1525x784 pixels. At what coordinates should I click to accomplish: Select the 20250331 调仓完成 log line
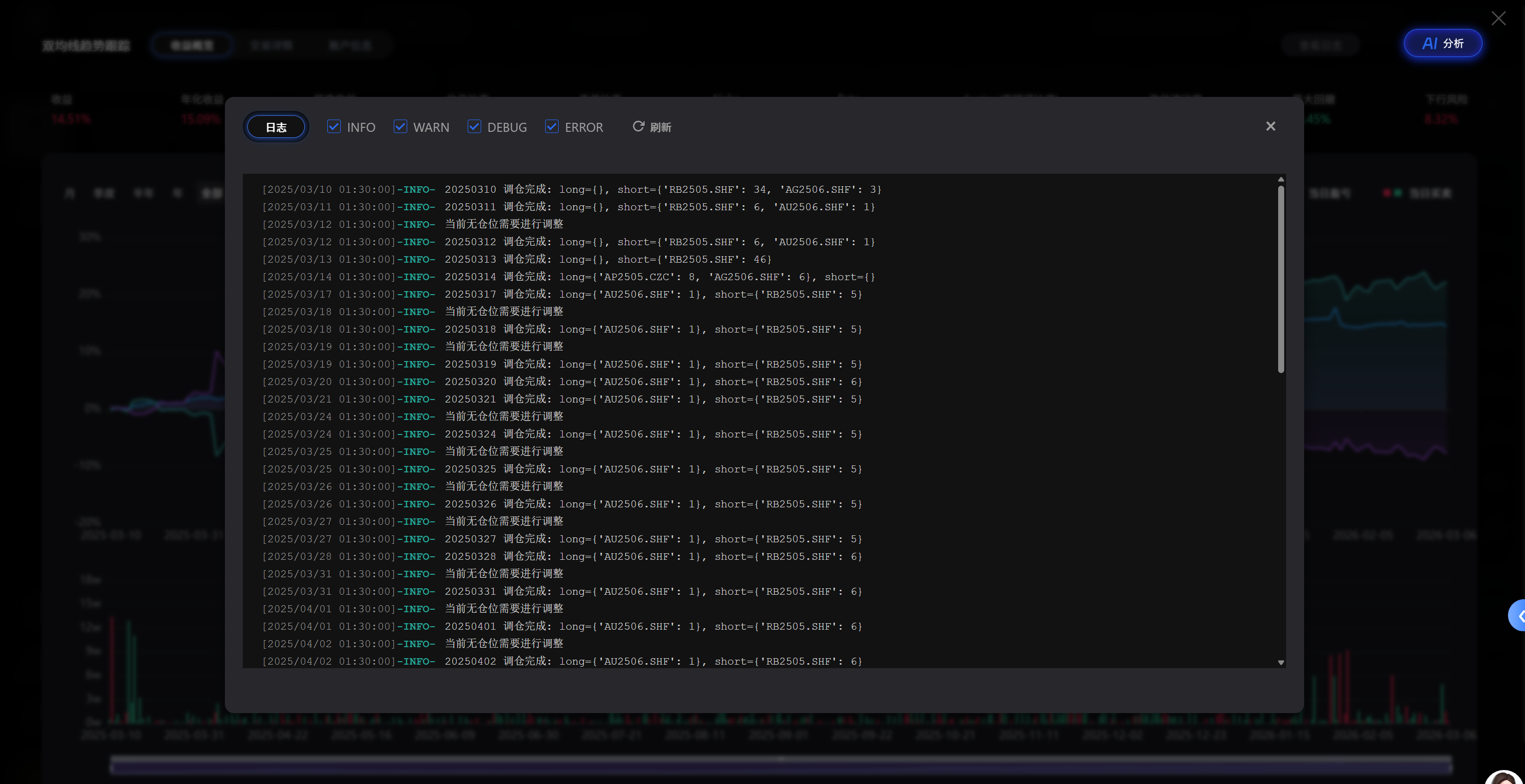click(x=563, y=592)
